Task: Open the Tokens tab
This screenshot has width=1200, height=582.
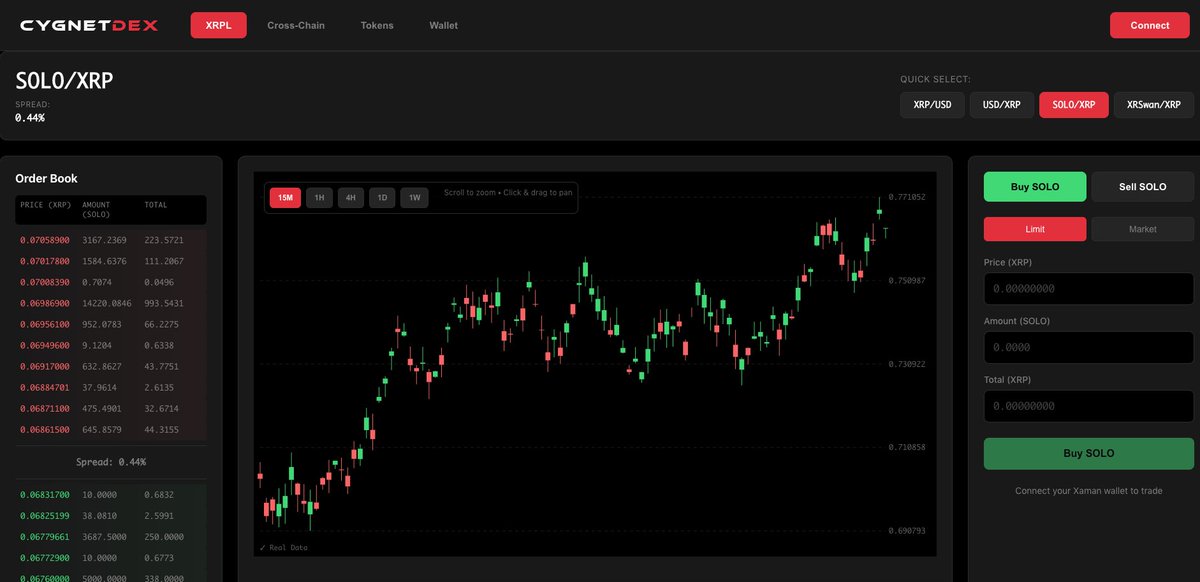Action: point(377,25)
